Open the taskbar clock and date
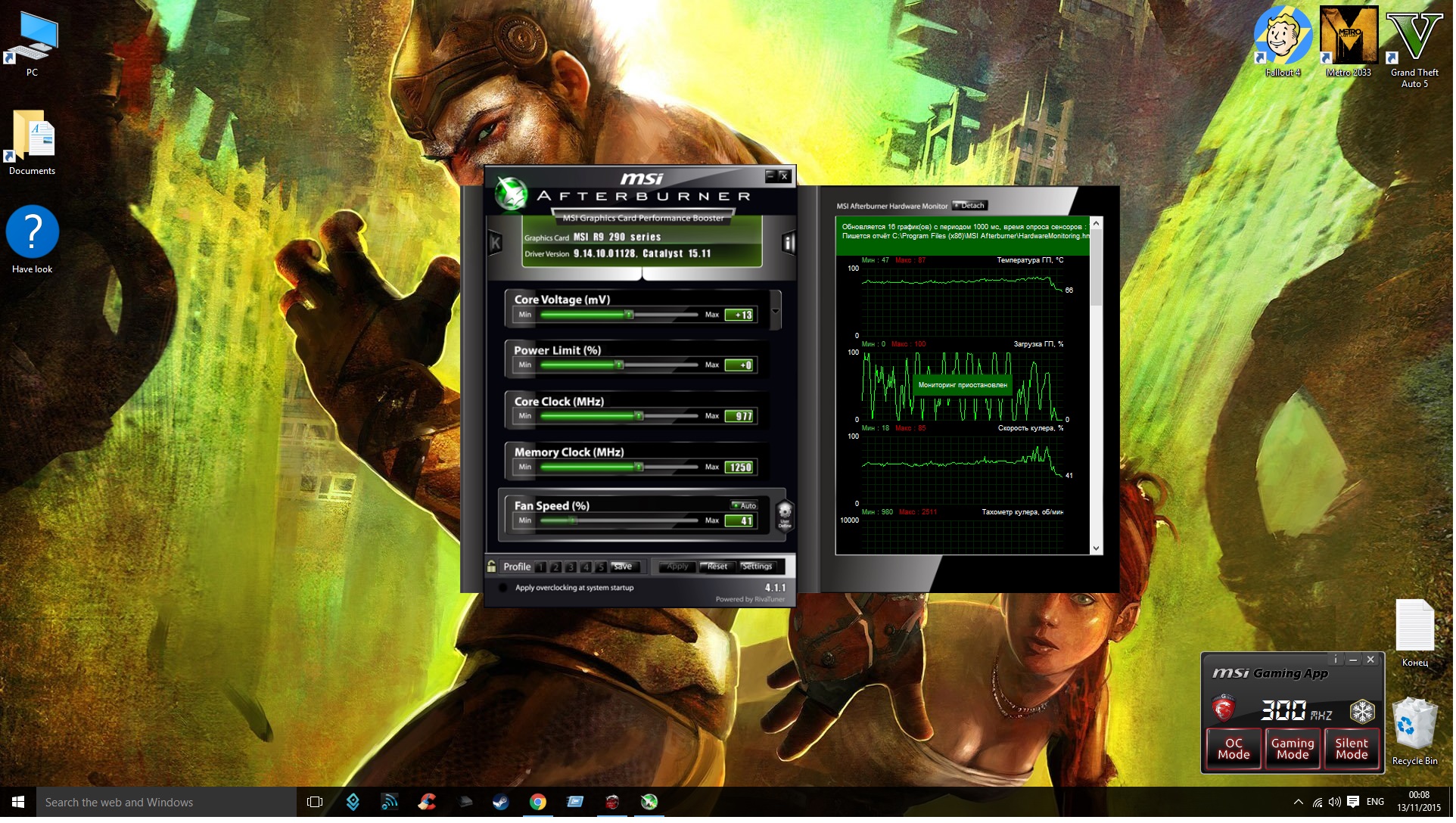Image resolution: width=1456 pixels, height=823 pixels. (x=1420, y=803)
